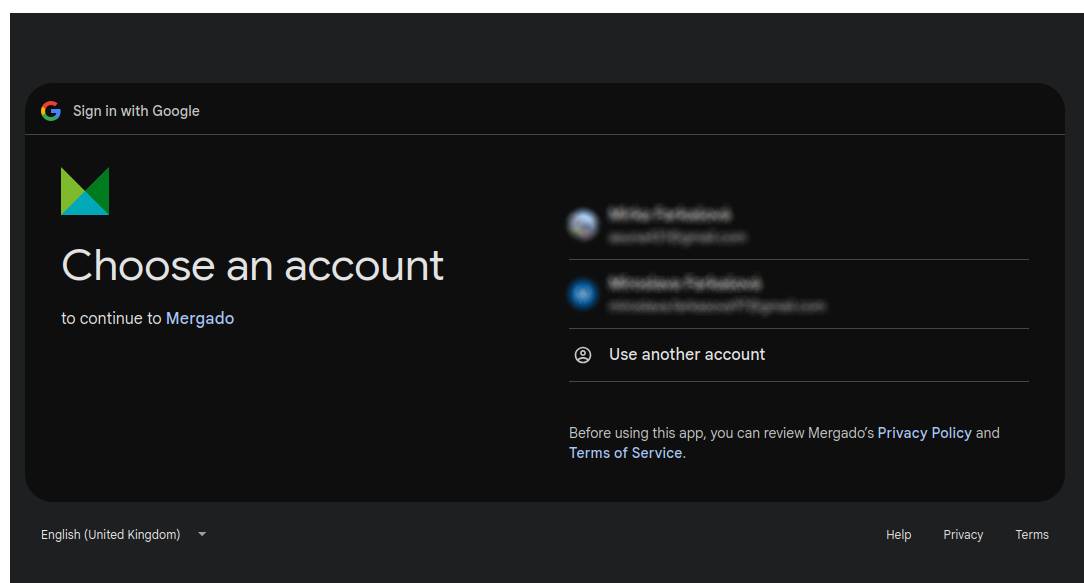Open Mergado's Privacy Policy link
Viewport: 1084px width, 583px height.
tap(924, 433)
